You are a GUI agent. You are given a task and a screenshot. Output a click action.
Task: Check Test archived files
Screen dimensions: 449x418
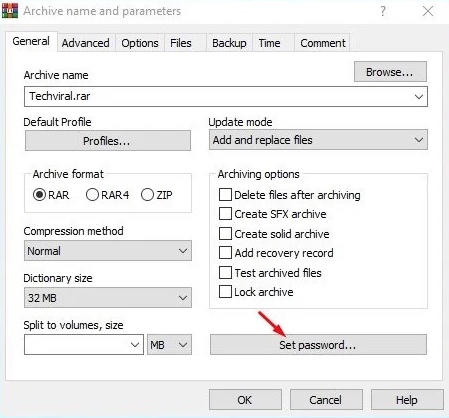[x=225, y=273]
